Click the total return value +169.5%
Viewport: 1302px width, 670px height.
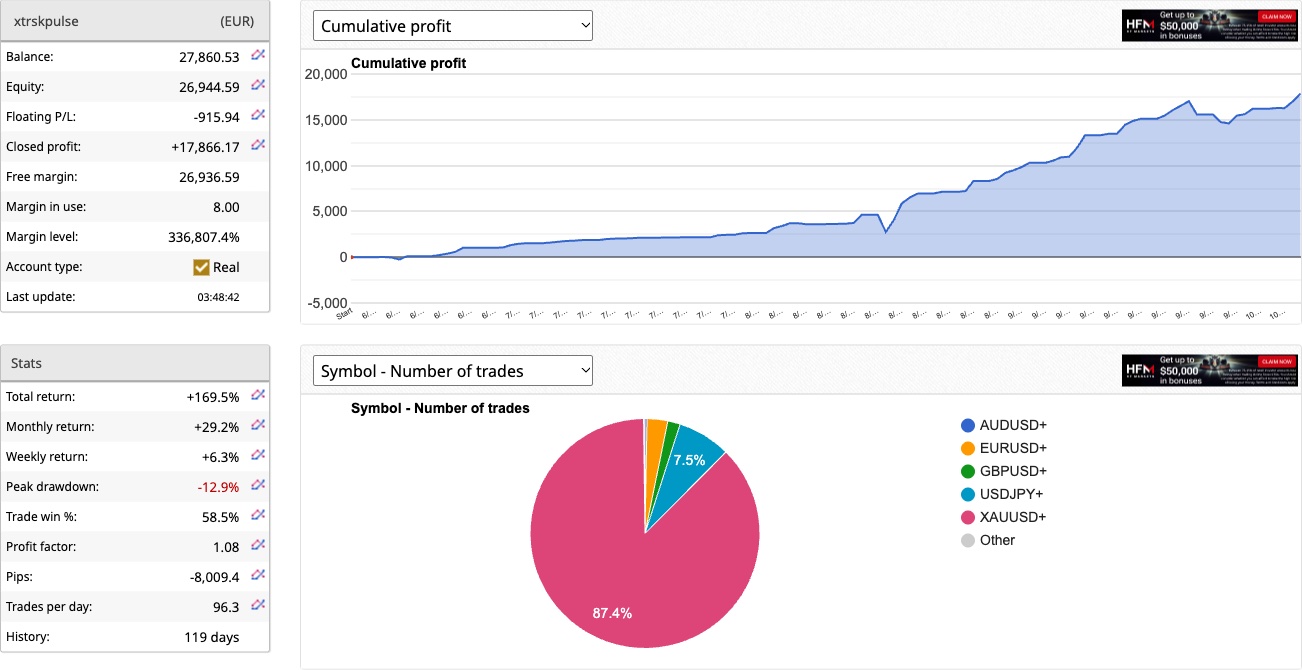coord(213,397)
